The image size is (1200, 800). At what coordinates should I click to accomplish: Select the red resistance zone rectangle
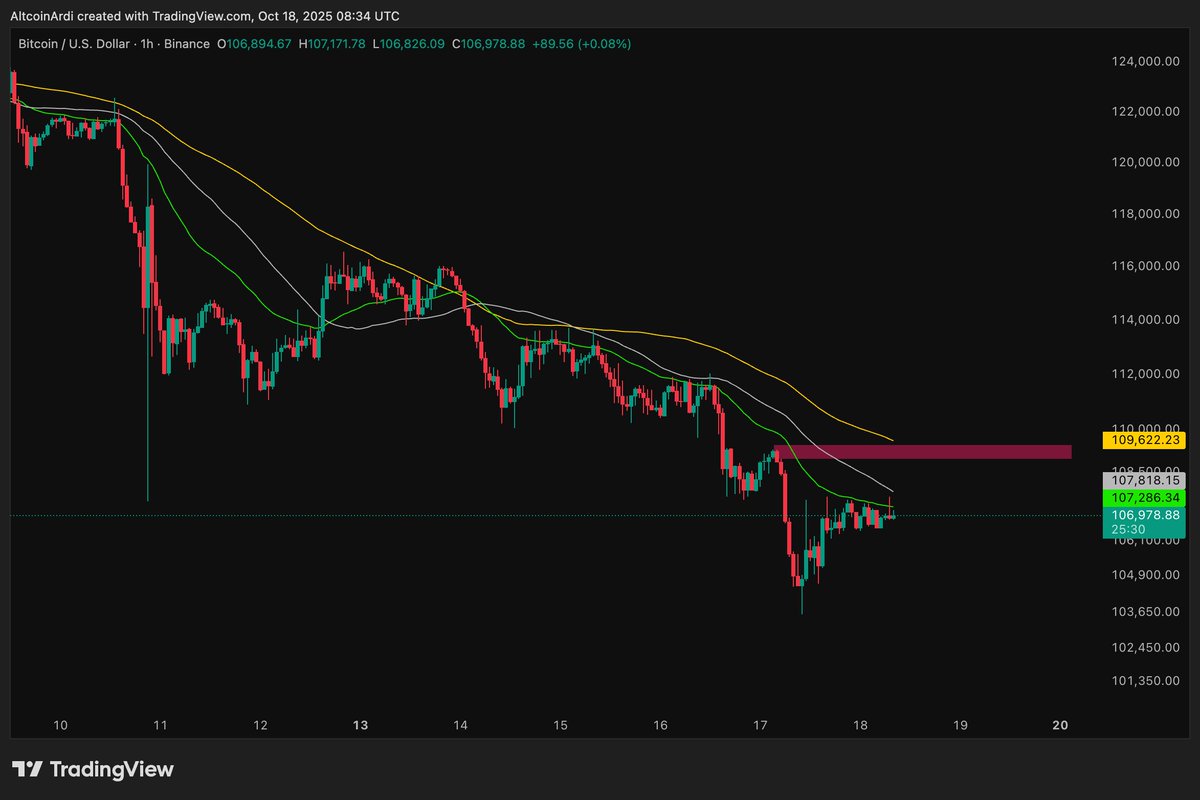tap(922, 452)
